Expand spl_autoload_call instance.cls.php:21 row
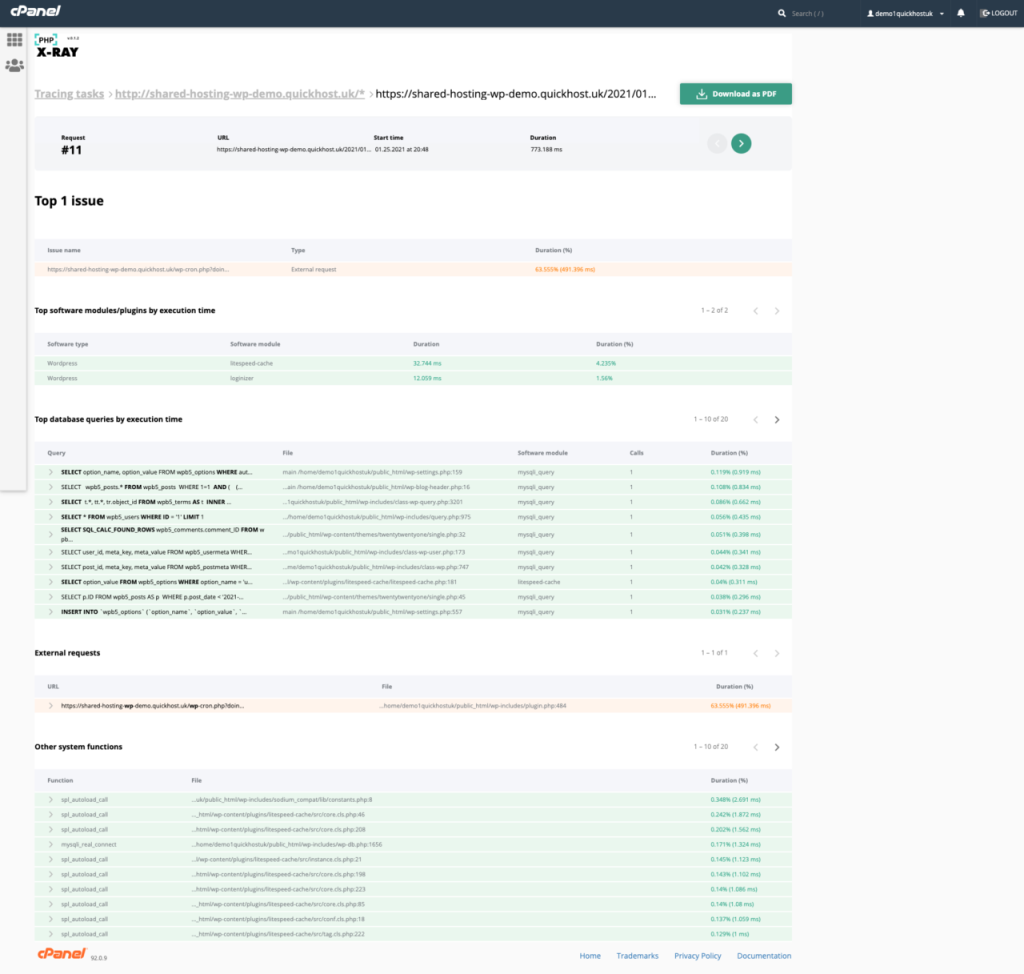The height and width of the screenshot is (974, 1024). 51,860
